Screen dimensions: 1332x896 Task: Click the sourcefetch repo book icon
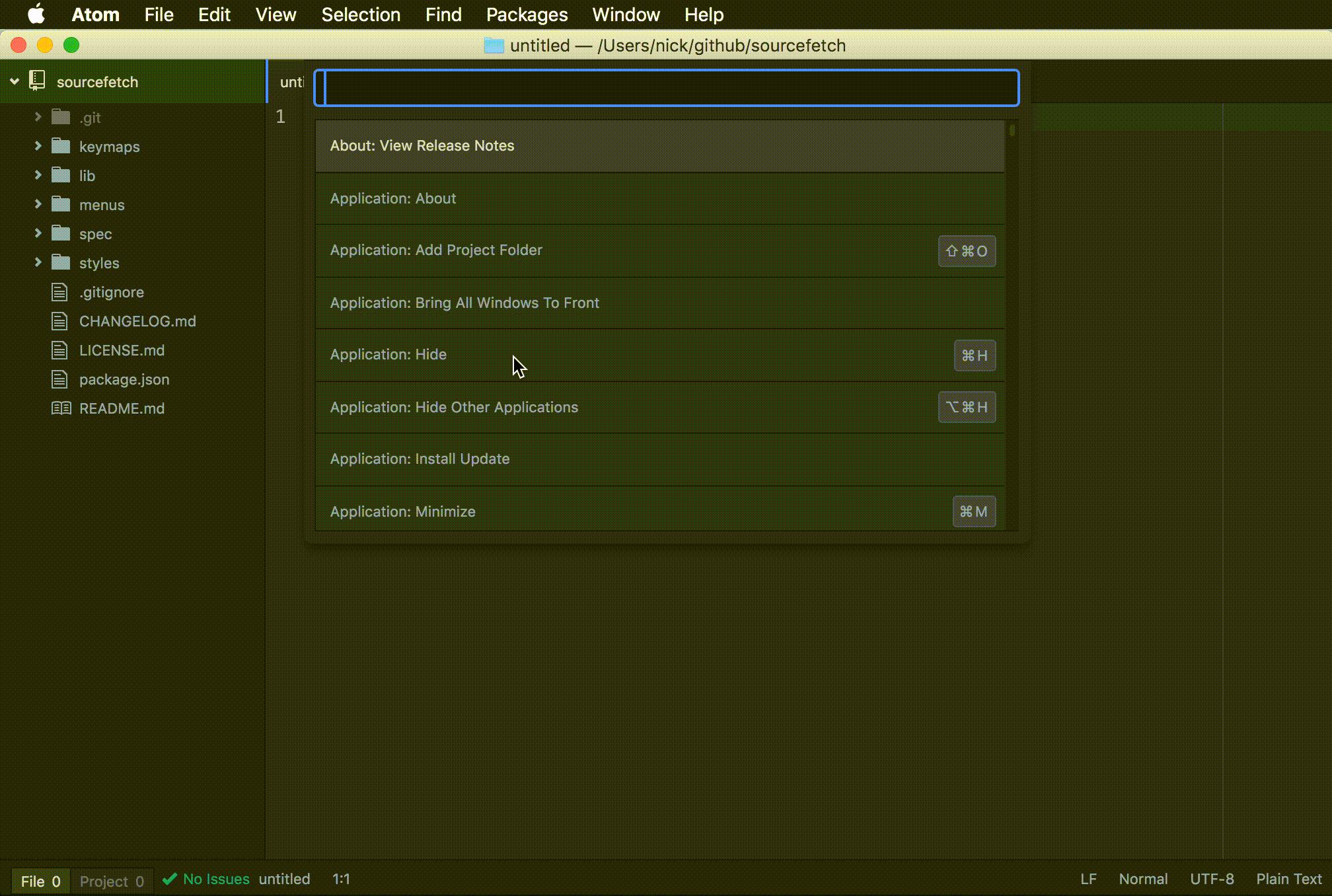[x=37, y=81]
